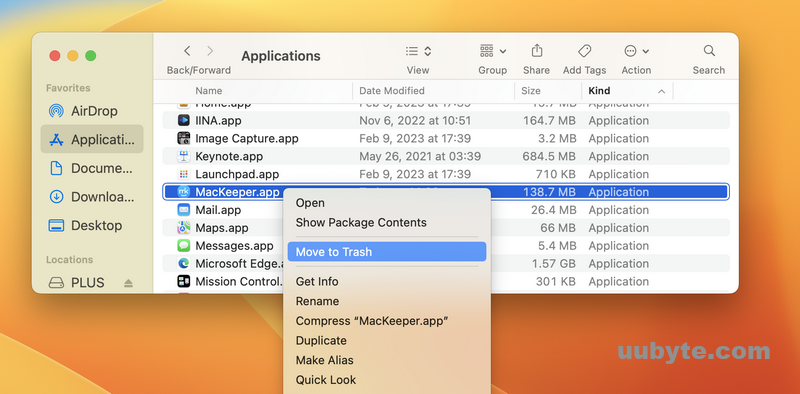Click the Mail.app icon
This screenshot has height=394, width=800.
point(184,210)
